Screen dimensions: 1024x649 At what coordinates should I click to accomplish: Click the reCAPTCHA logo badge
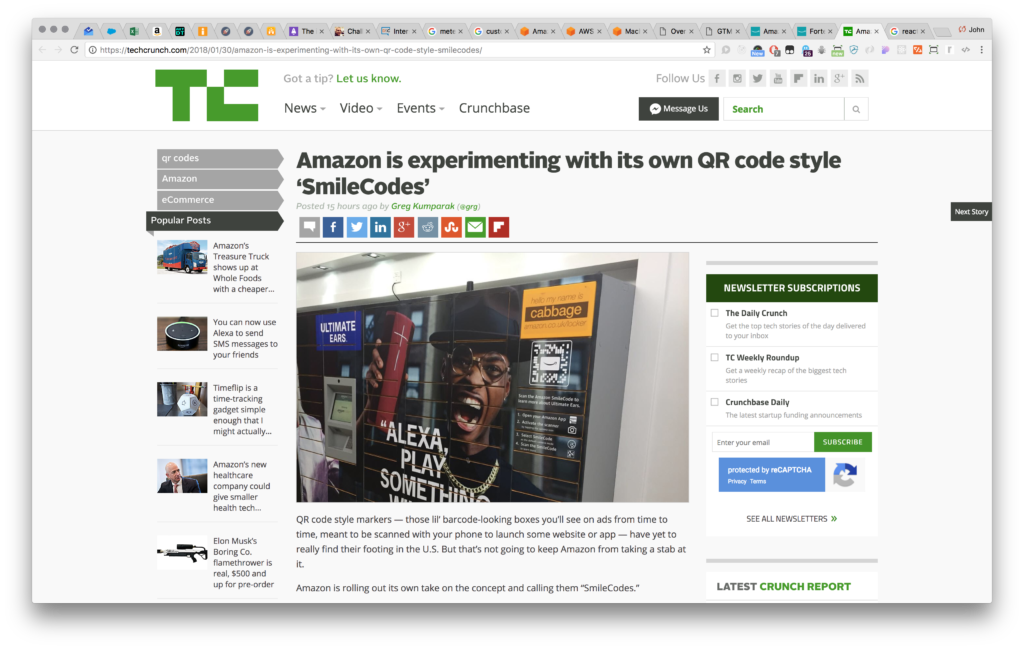coord(845,475)
